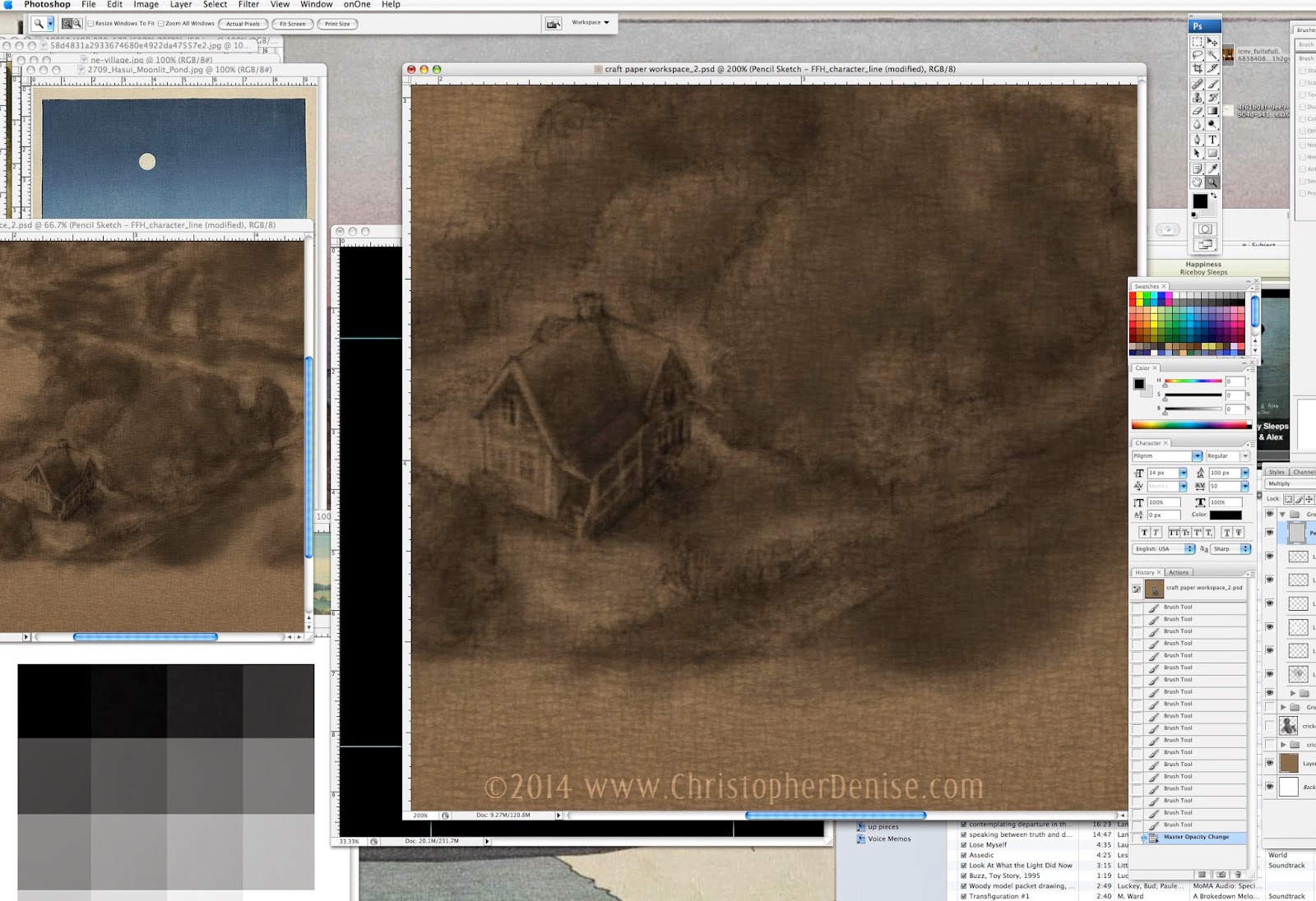Select the Type tool

(1212, 140)
